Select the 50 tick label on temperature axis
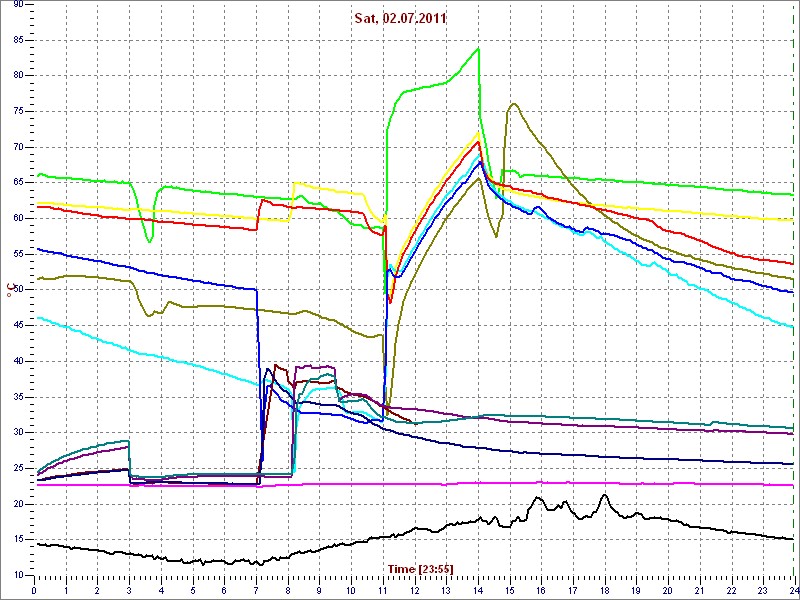800x600 pixels. 18,290
